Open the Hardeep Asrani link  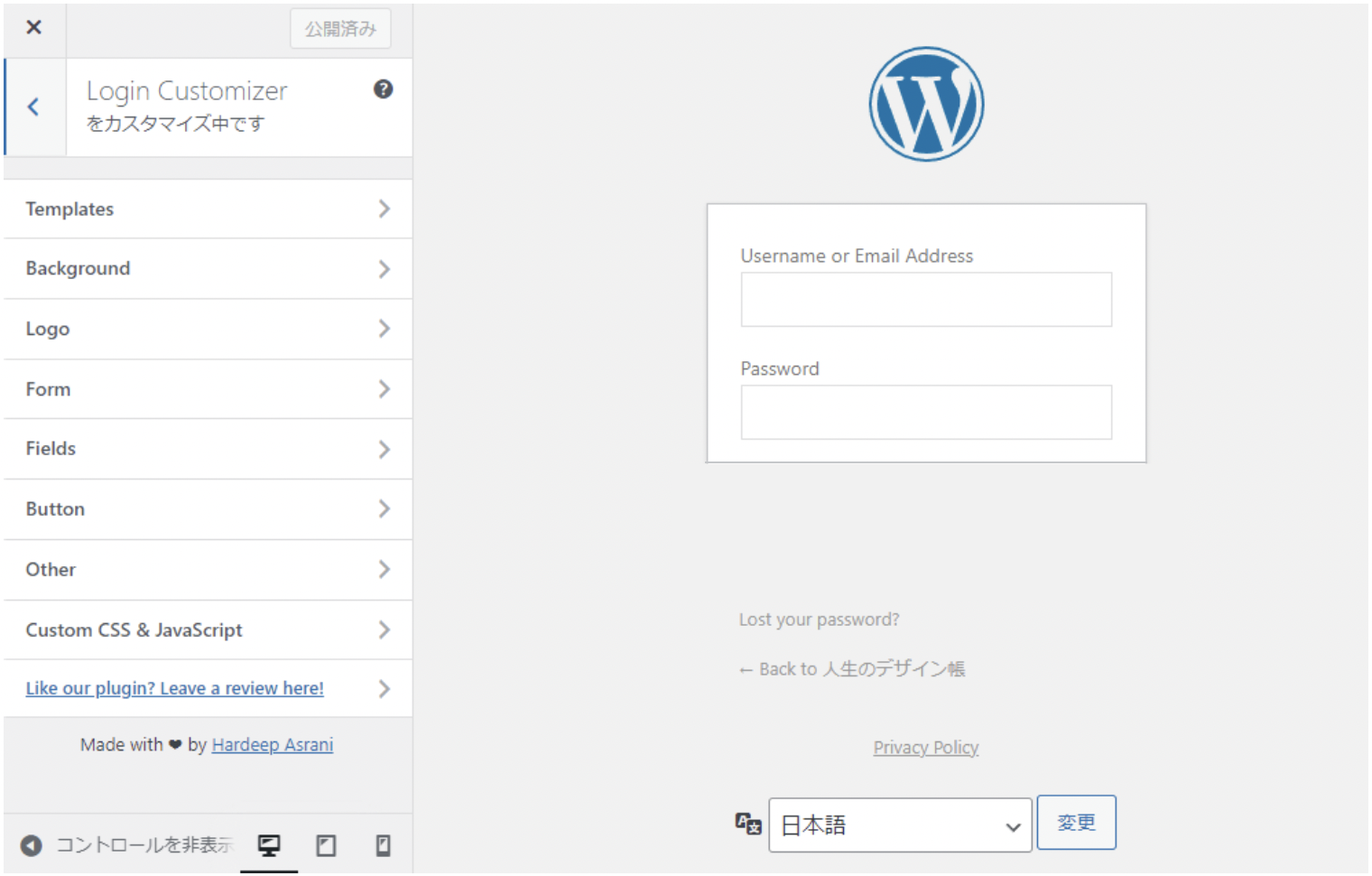pyautogui.click(x=272, y=745)
